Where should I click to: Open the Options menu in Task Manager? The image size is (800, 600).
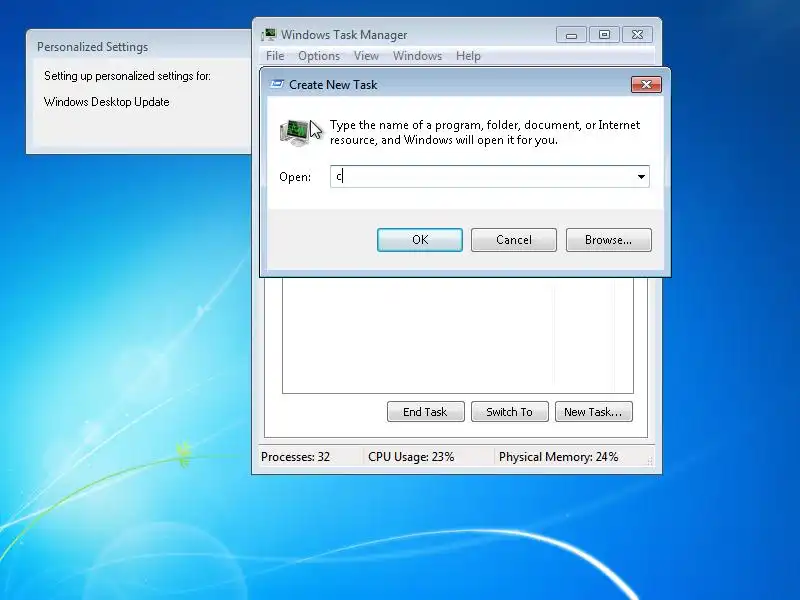319,56
